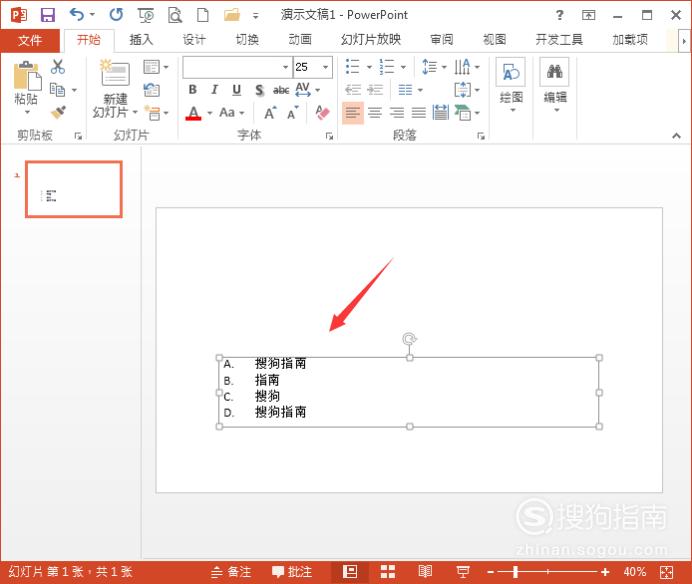The image size is (692, 584).
Task: Switch to 幻灯片放映 Slide Show tab
Action: (371, 40)
